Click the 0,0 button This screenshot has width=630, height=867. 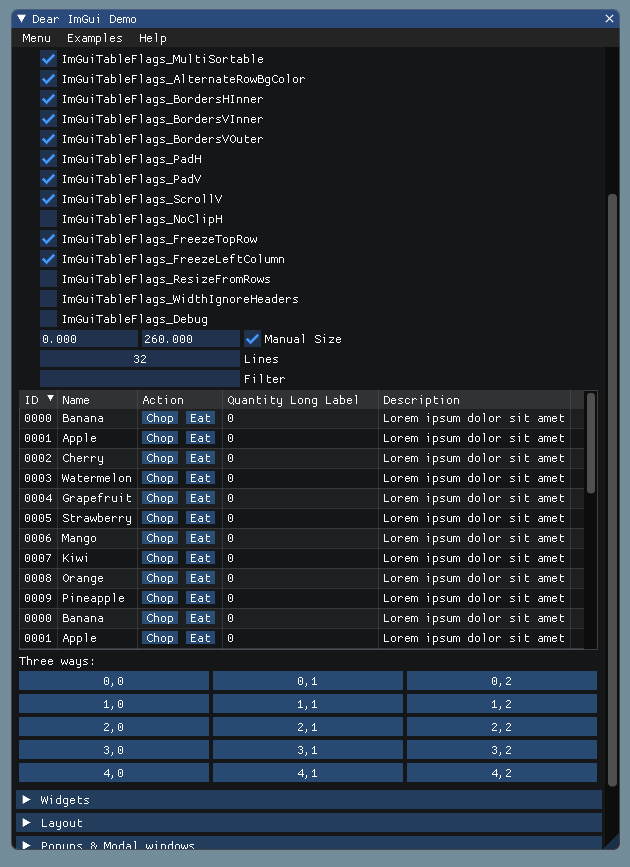tap(114, 681)
